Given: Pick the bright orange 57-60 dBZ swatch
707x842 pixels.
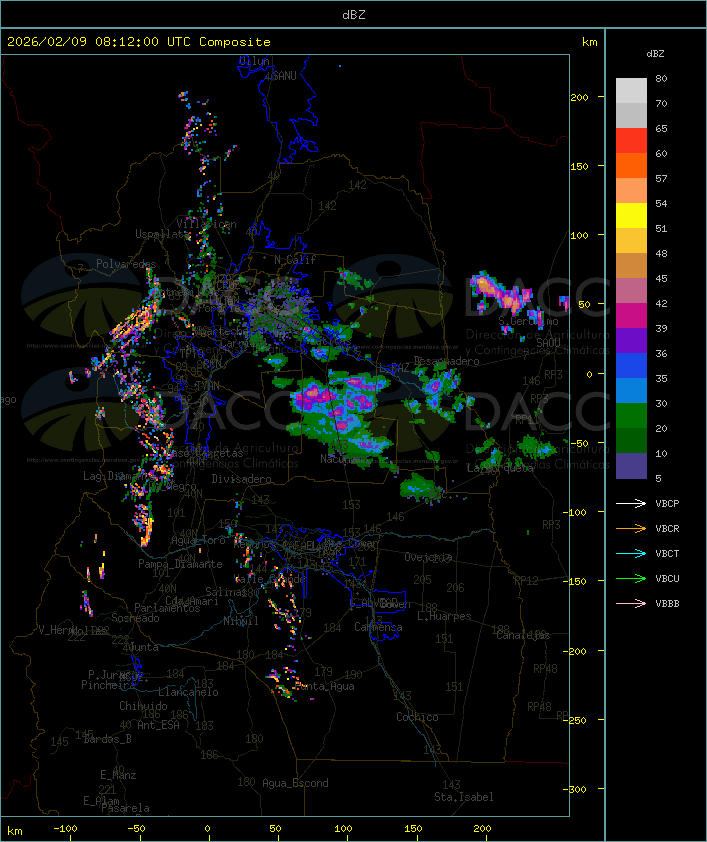Looking at the screenshot, I should click(631, 166).
